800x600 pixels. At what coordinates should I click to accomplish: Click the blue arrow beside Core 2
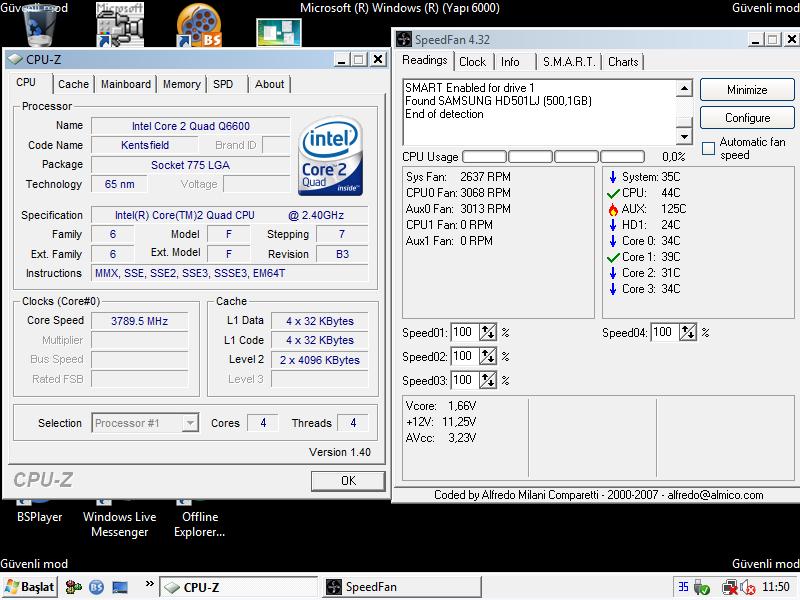pyautogui.click(x=613, y=273)
